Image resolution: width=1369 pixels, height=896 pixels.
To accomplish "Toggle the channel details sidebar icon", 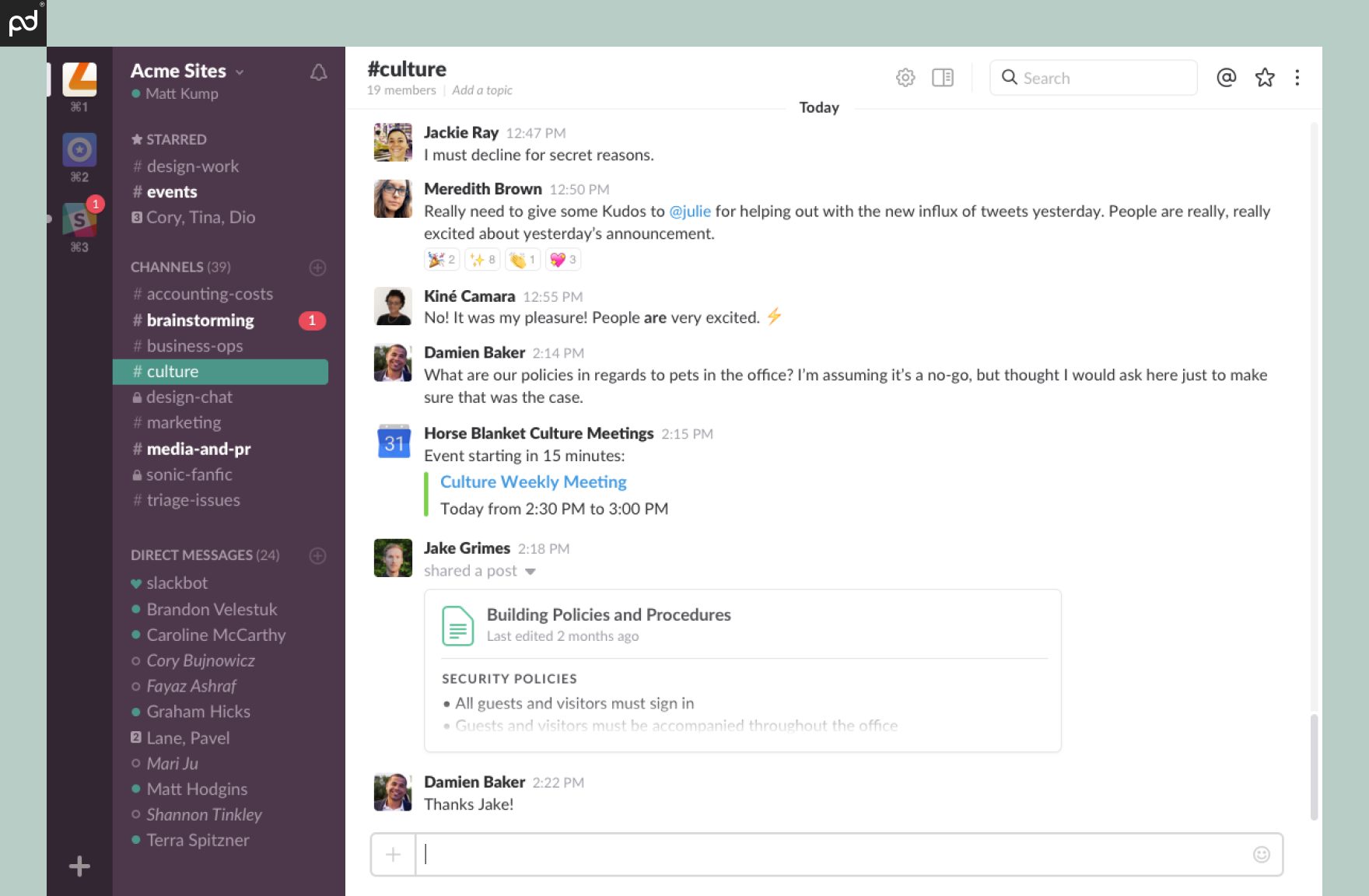I will click(x=943, y=78).
